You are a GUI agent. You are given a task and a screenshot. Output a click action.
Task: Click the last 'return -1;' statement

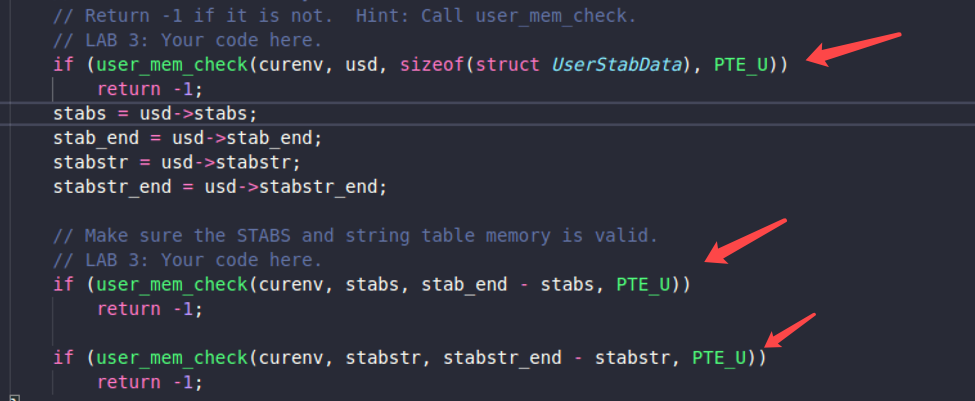pos(150,382)
